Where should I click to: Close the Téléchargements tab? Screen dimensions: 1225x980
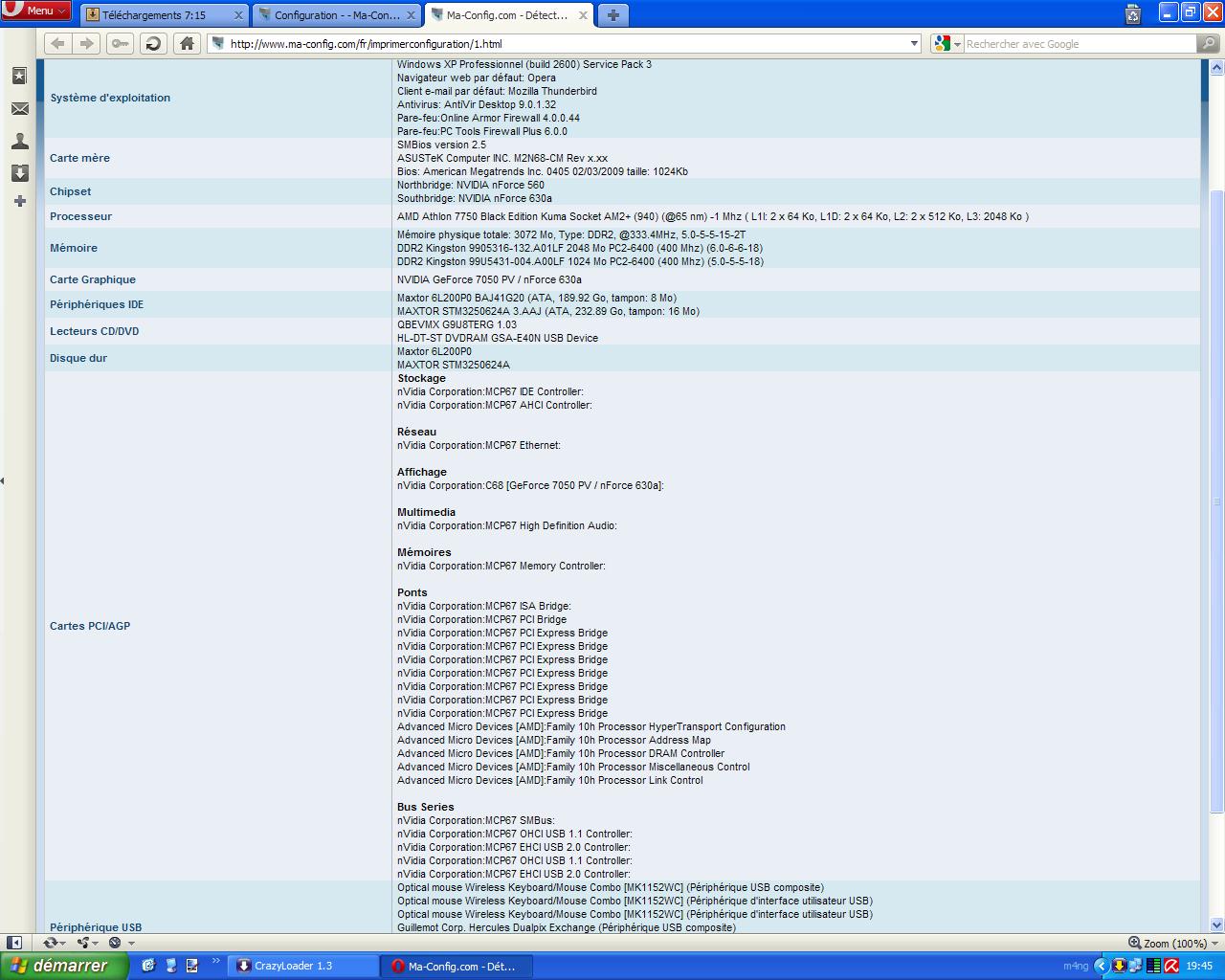[238, 15]
